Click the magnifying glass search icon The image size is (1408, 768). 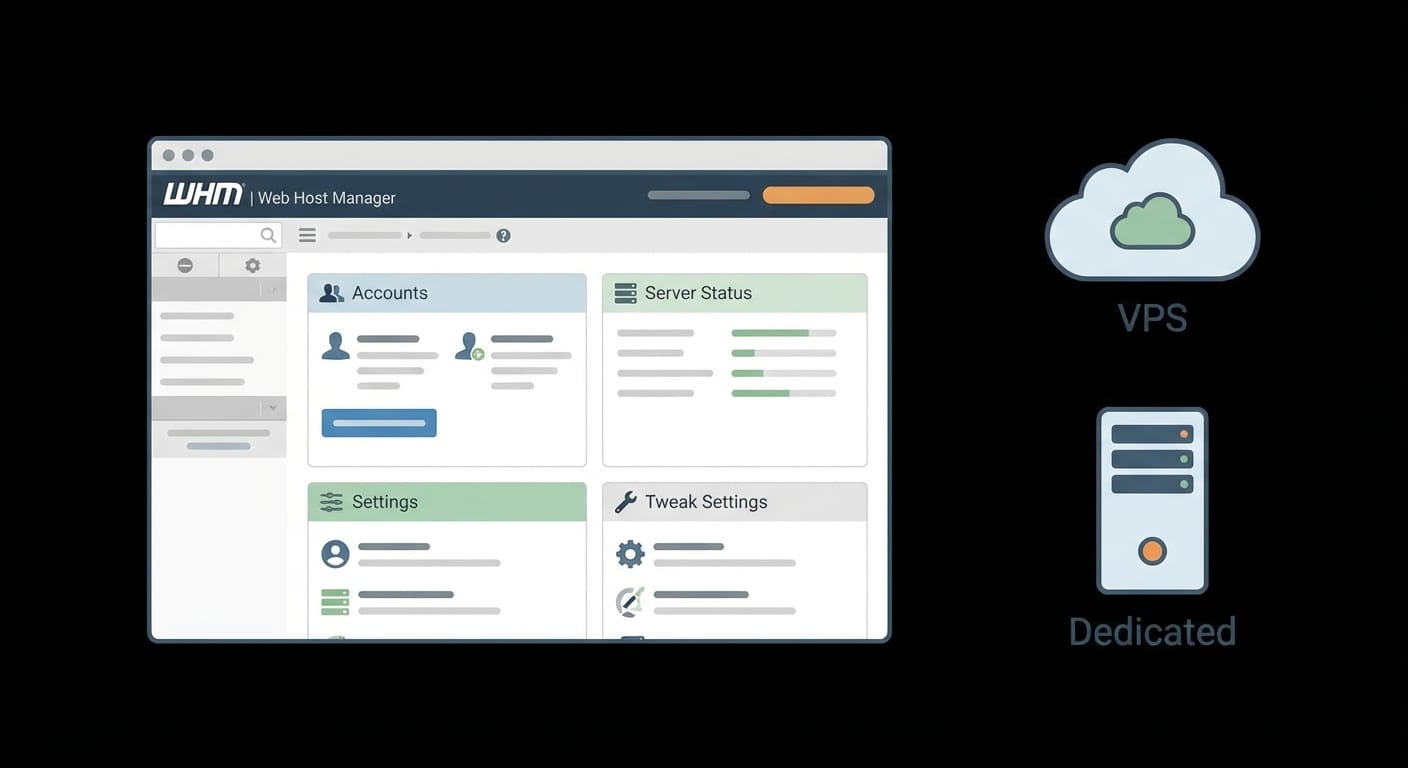267,234
